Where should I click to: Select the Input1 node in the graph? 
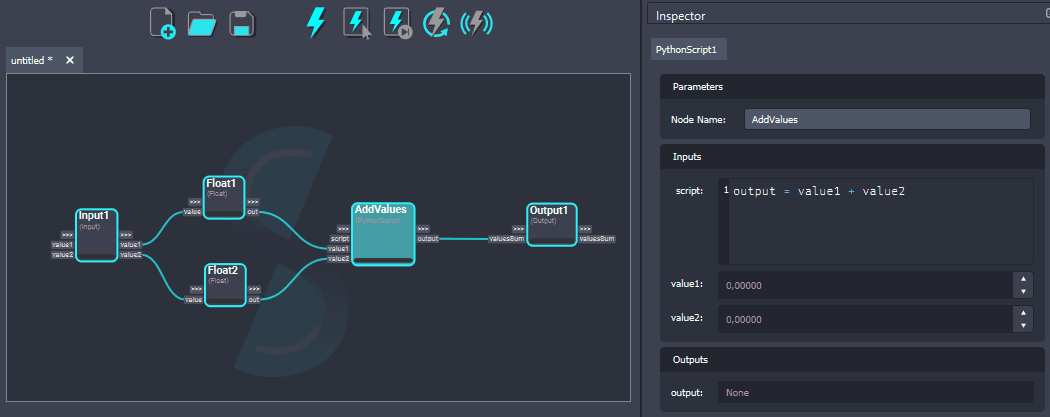(x=97, y=236)
